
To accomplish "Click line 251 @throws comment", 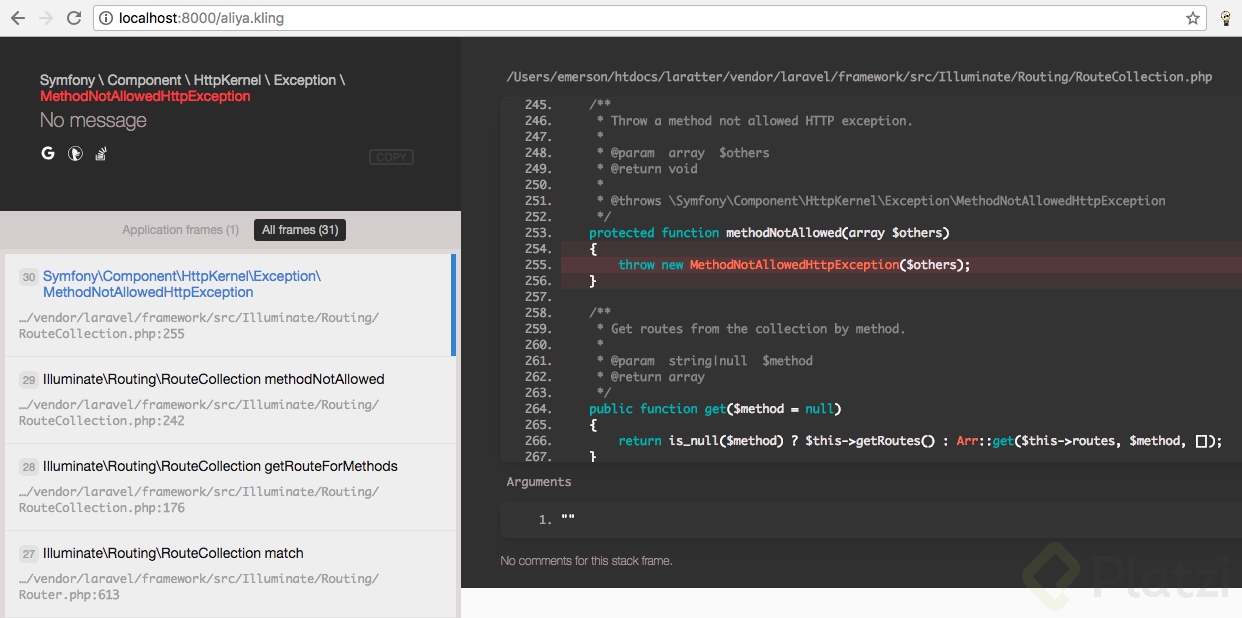I will pos(881,201).
